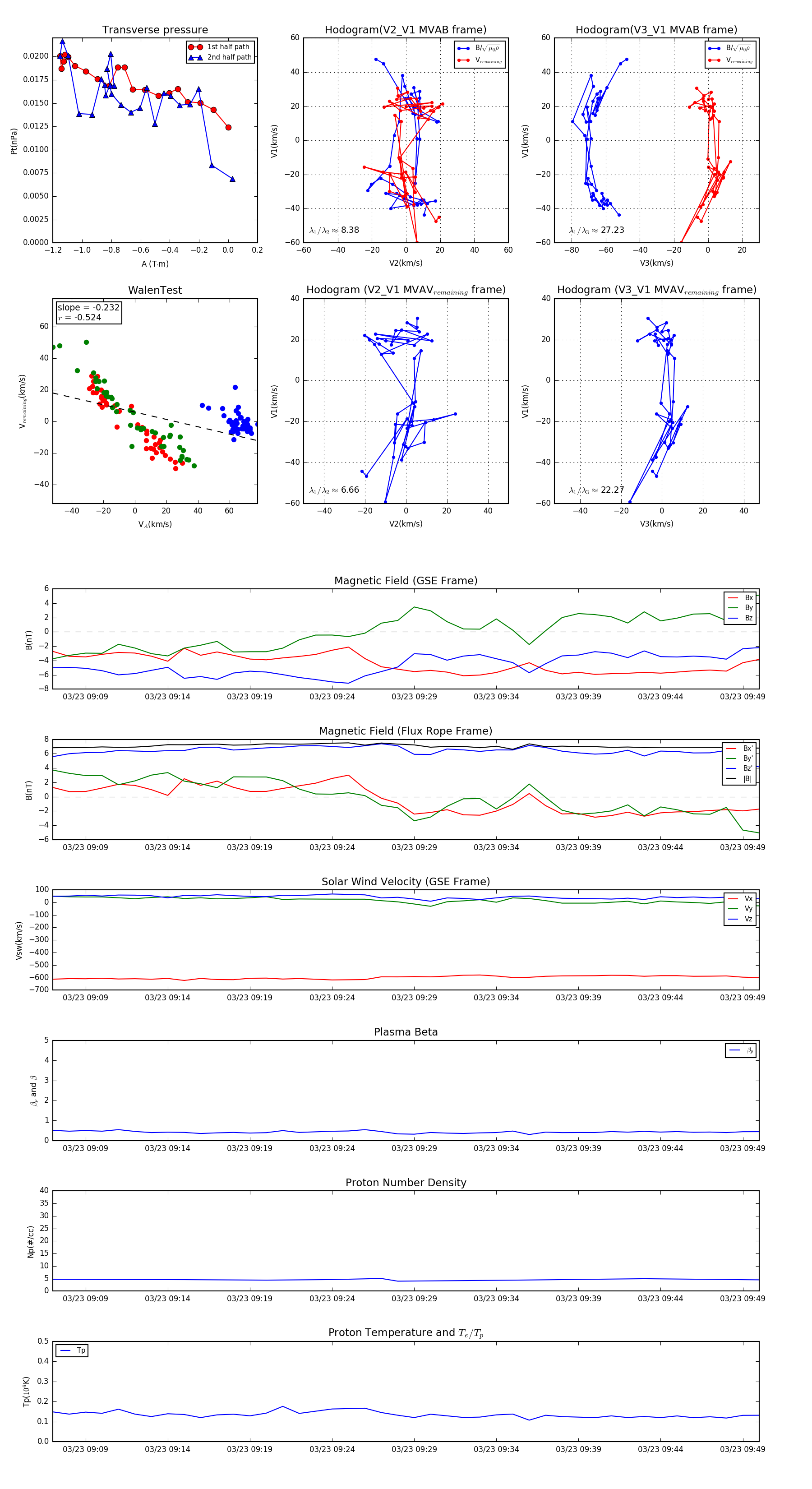Image resolution: width=812 pixels, height=1489 pixels.
Task: Click "V2(km/s)" x-axis label under V2_V1 MVAB hodogram
Action: [406, 264]
